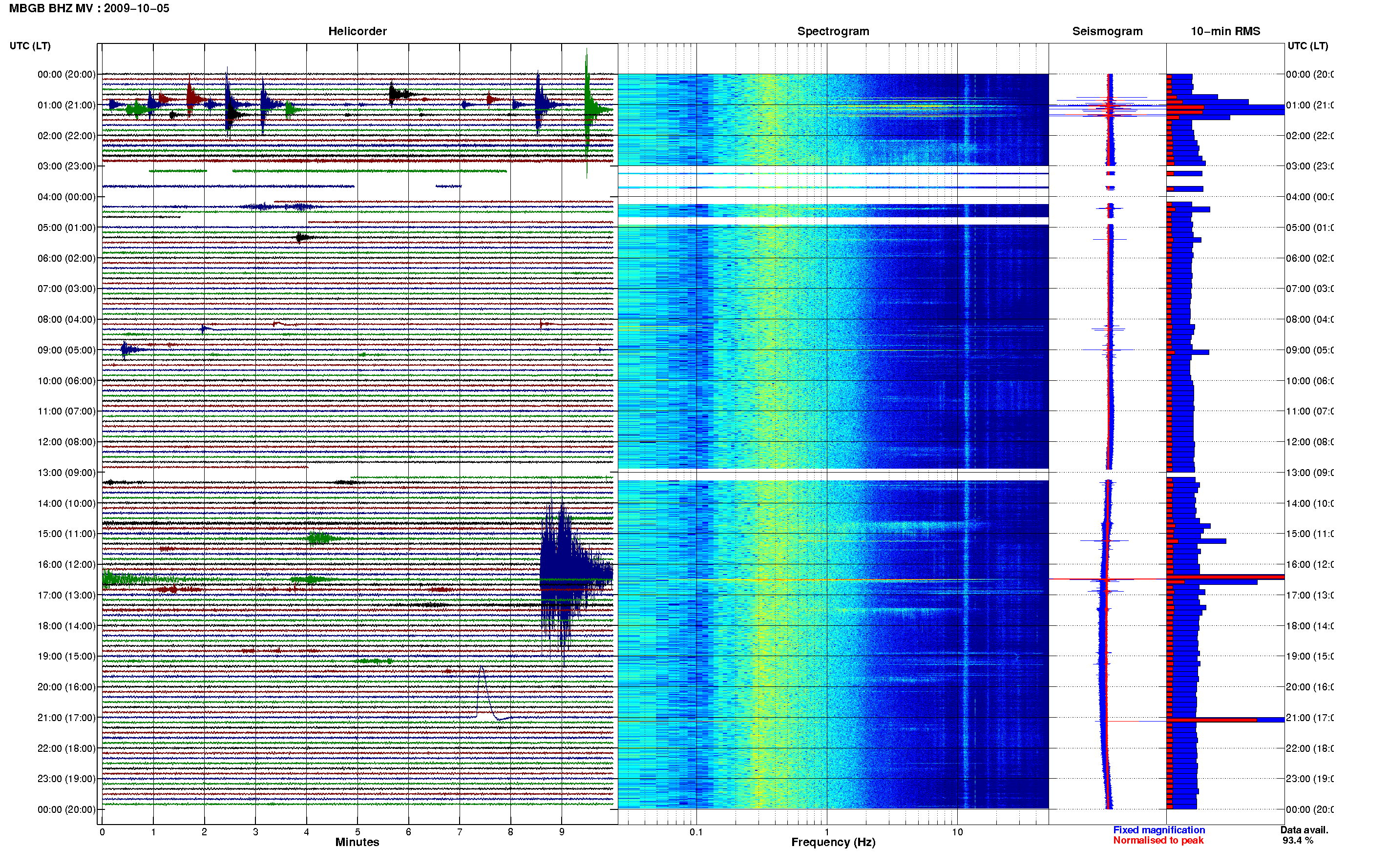Viewport: 1389px width, 868px height.
Task: Click the "8" tick on the Minutes axis
Action: click(x=510, y=832)
